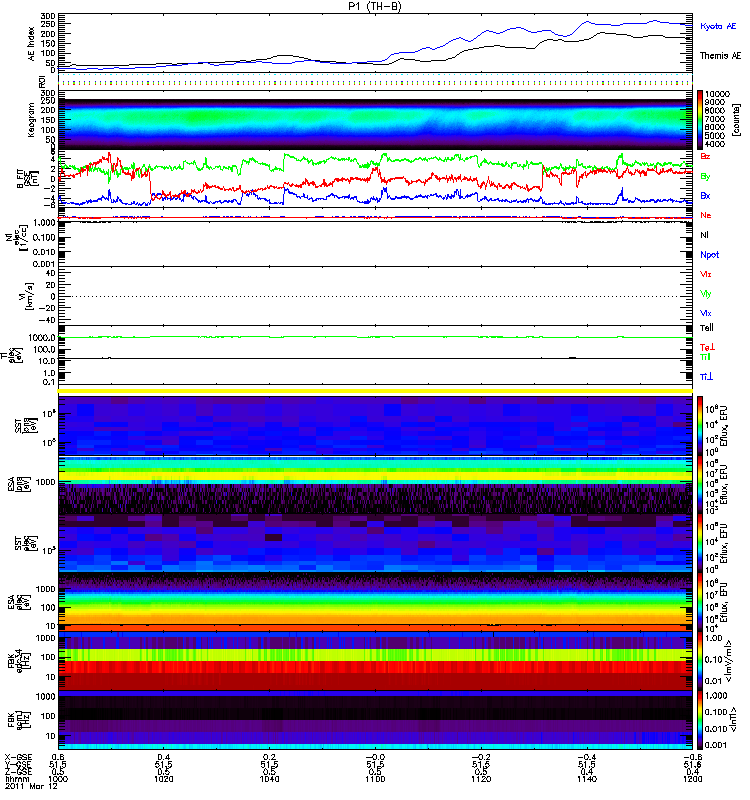Click the 1000 time tick label
The image size is (750, 800).
click(x=58, y=779)
